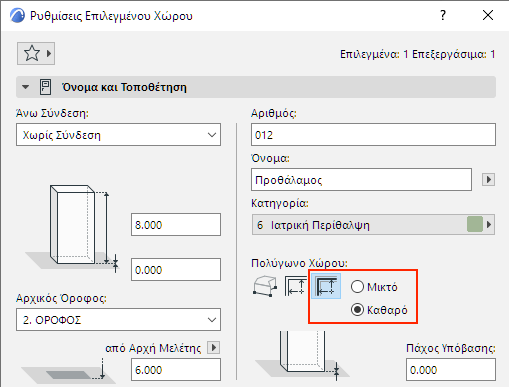
Task: Click the zone height field 8.000
Action: coord(176,225)
